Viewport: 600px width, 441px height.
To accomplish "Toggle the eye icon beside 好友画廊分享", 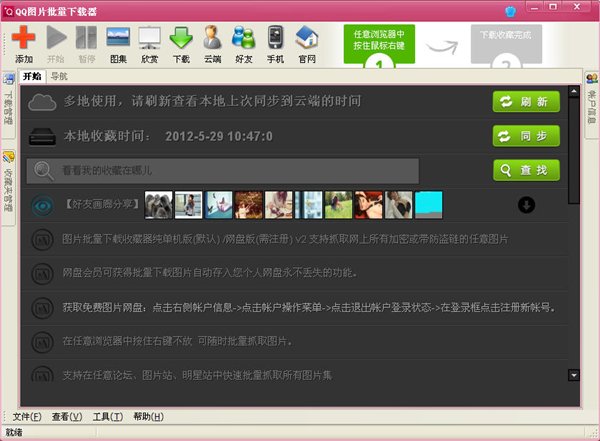I will (x=42, y=206).
